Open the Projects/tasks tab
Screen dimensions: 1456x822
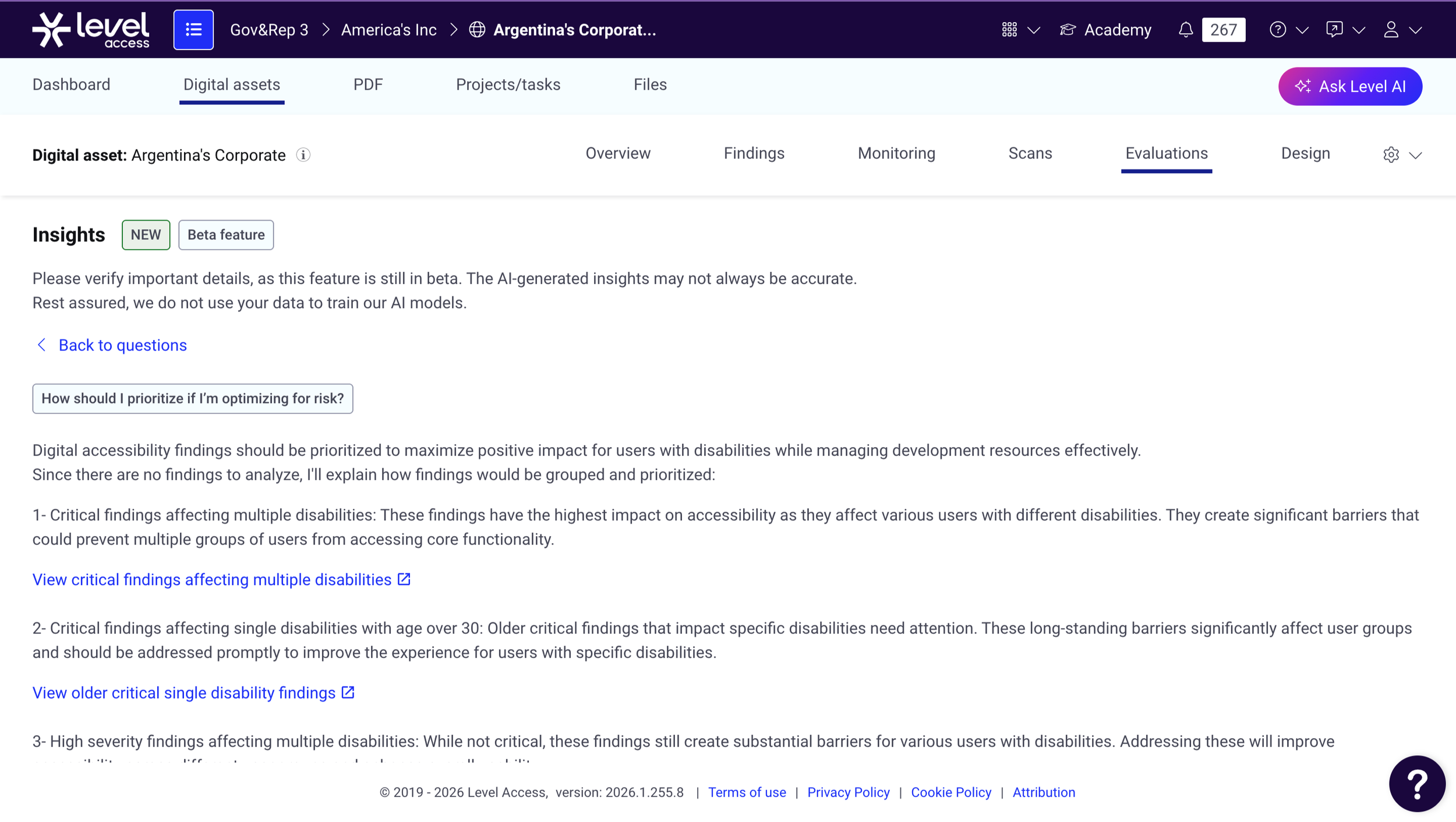click(508, 85)
